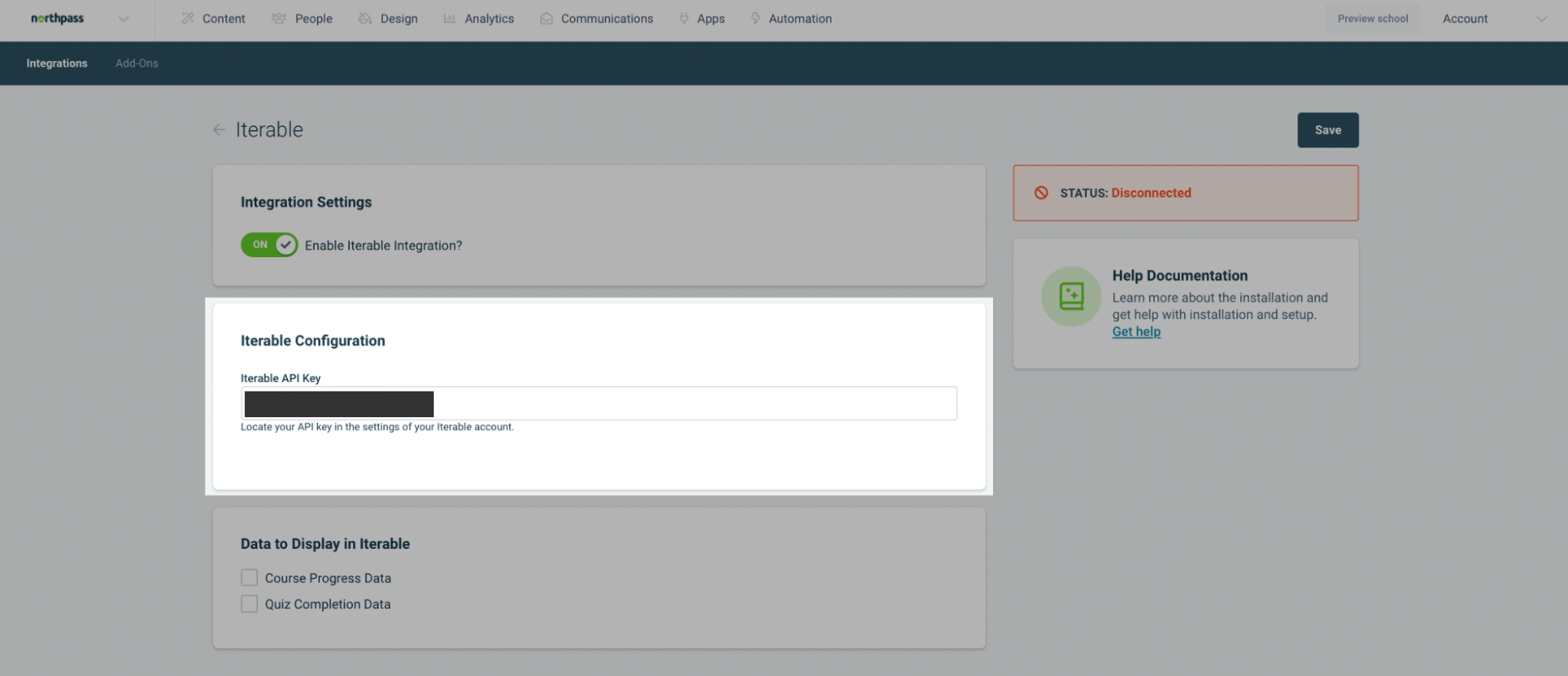Viewport: 1568px width, 676px height.
Task: Switch to the Add-Ons tab
Action: pyautogui.click(x=137, y=64)
